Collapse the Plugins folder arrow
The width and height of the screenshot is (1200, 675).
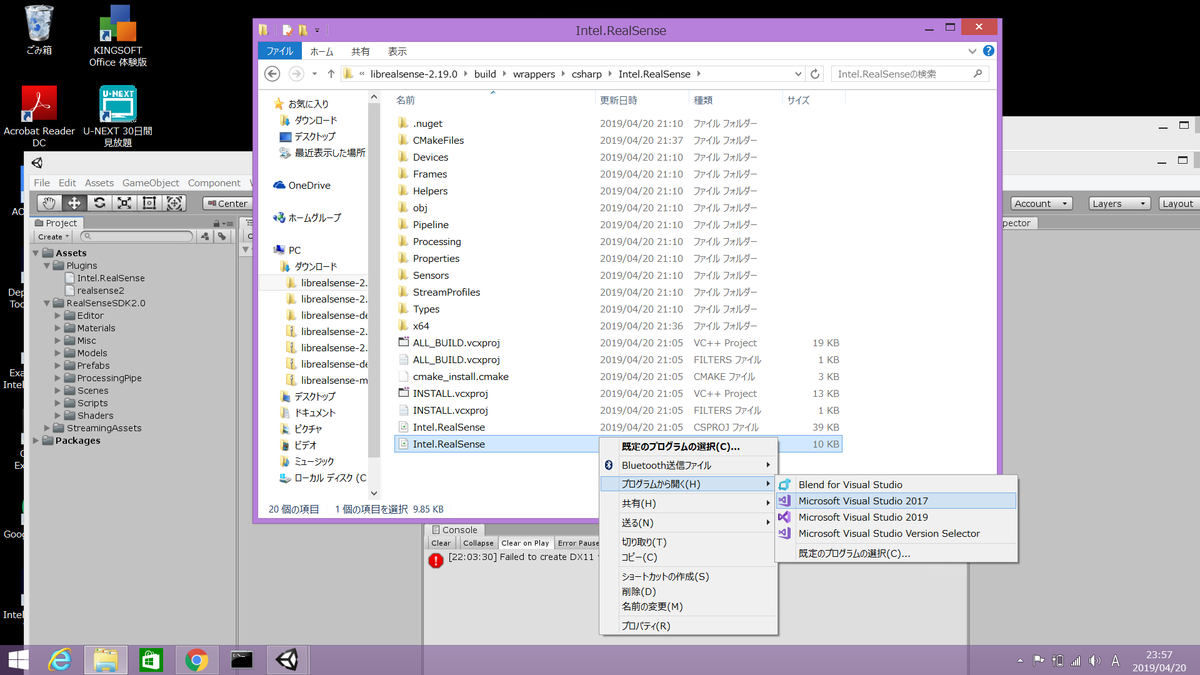pyautogui.click(x=47, y=266)
